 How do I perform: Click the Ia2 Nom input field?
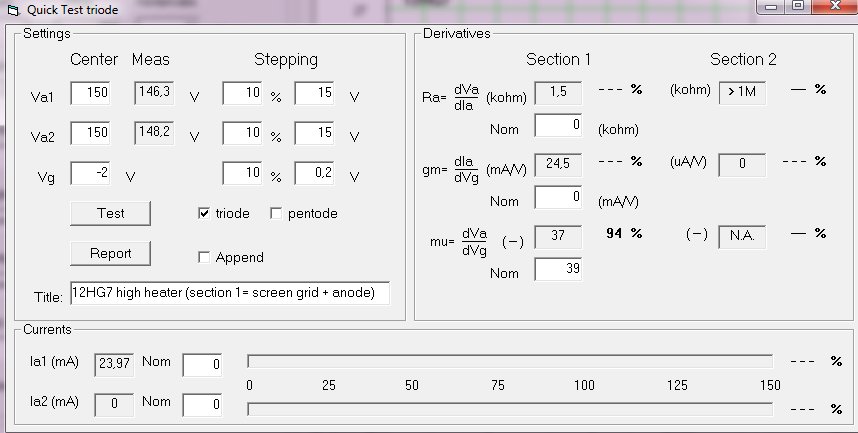(x=202, y=405)
